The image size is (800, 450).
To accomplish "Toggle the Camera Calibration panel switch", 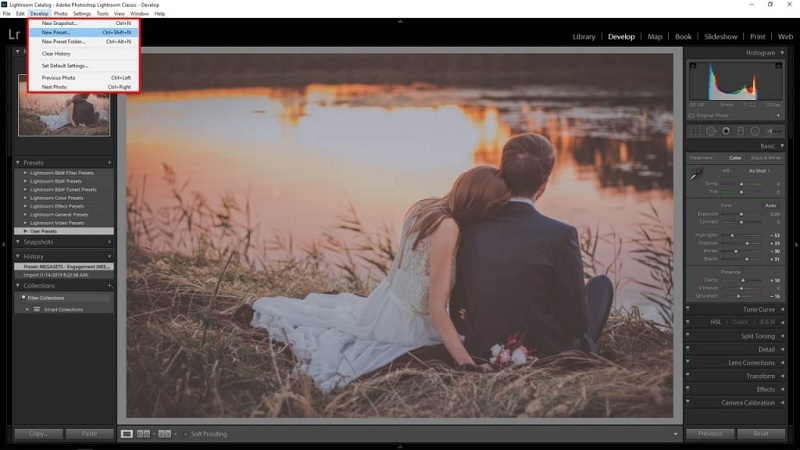I will point(688,402).
